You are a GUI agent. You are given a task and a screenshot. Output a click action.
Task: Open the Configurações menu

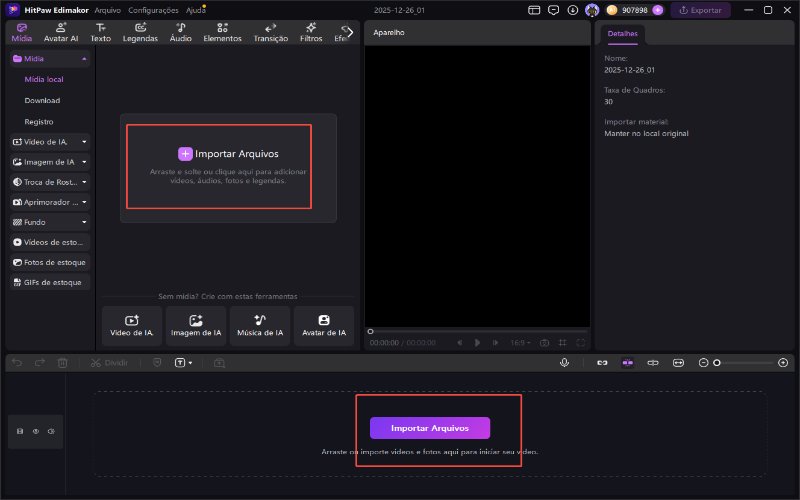(153, 10)
